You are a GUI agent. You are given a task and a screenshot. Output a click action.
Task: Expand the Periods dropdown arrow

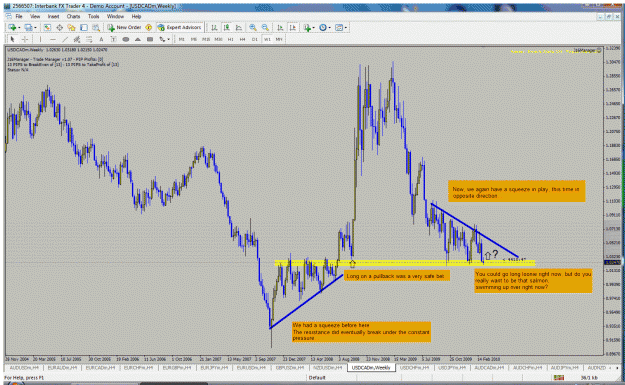(330, 28)
